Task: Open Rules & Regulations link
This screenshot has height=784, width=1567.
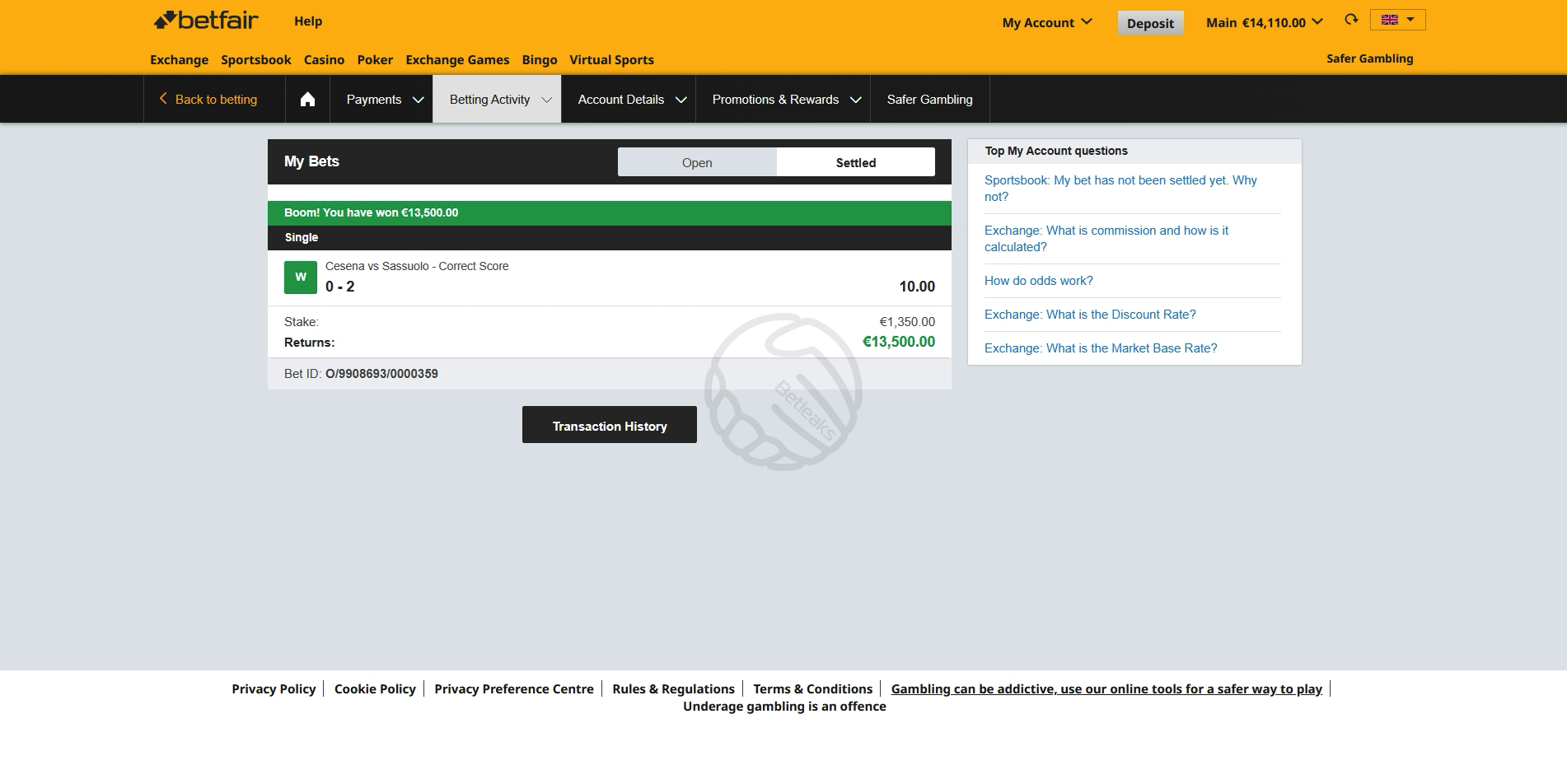Action: tap(673, 688)
